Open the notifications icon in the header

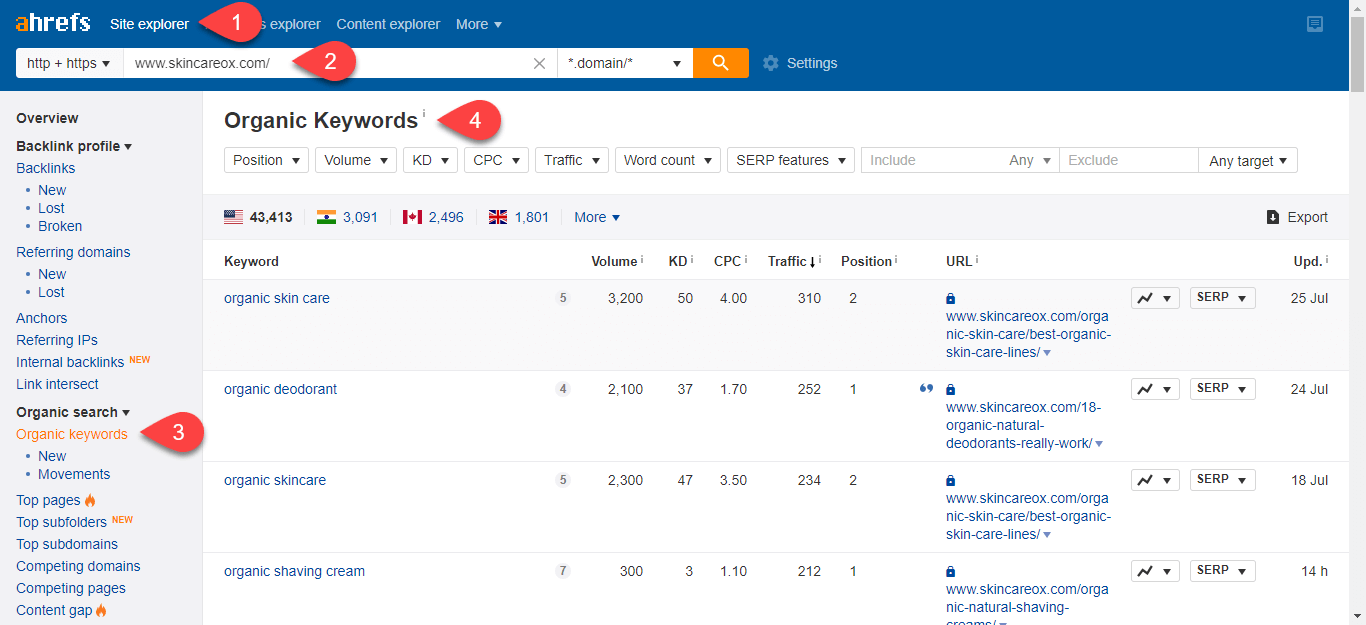(1315, 24)
